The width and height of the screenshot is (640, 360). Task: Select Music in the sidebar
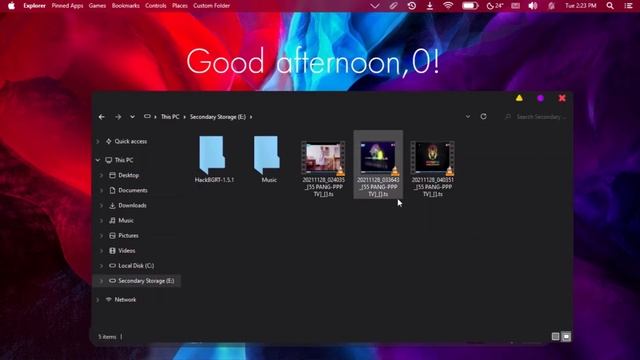click(x=126, y=220)
